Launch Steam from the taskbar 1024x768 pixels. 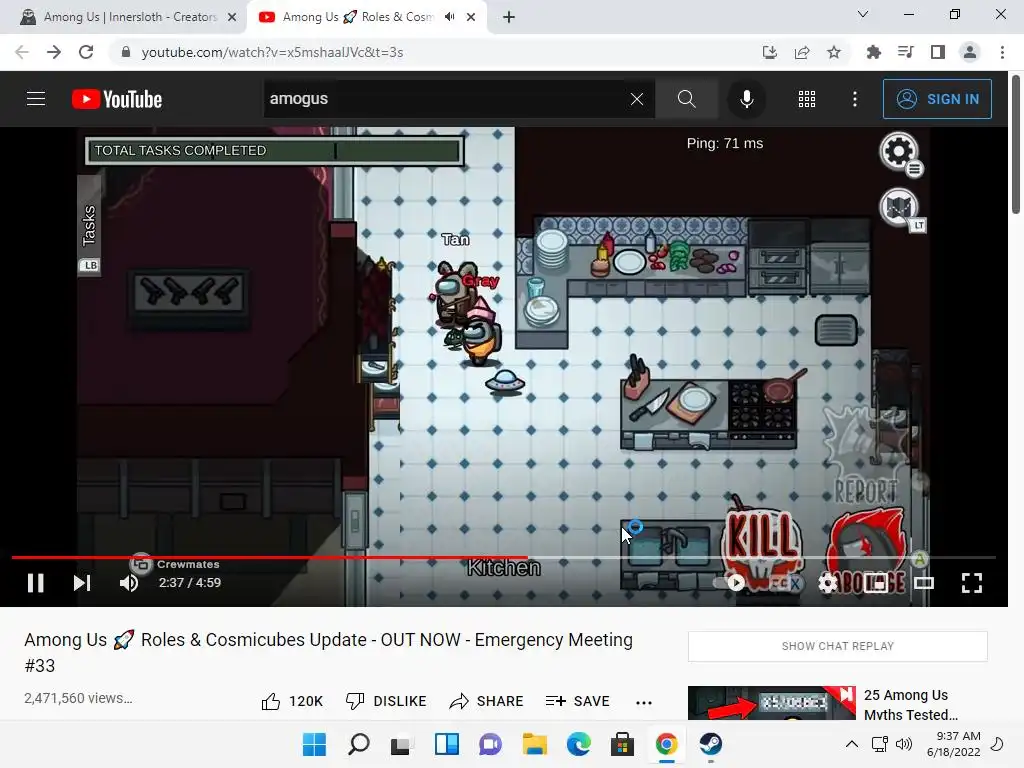711,744
